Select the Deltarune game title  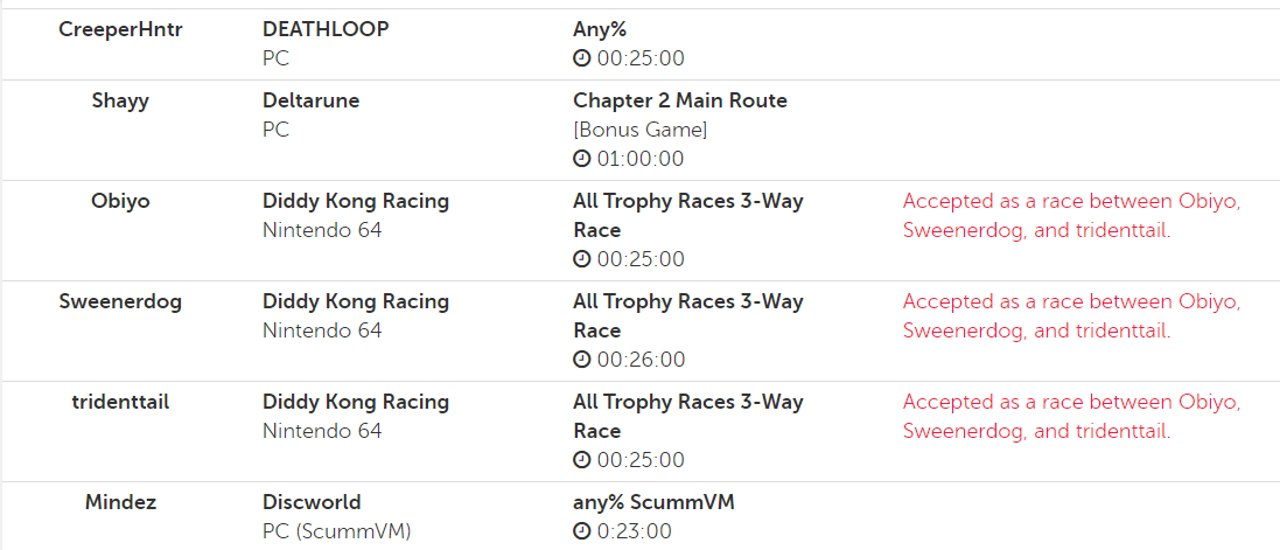[x=311, y=101]
